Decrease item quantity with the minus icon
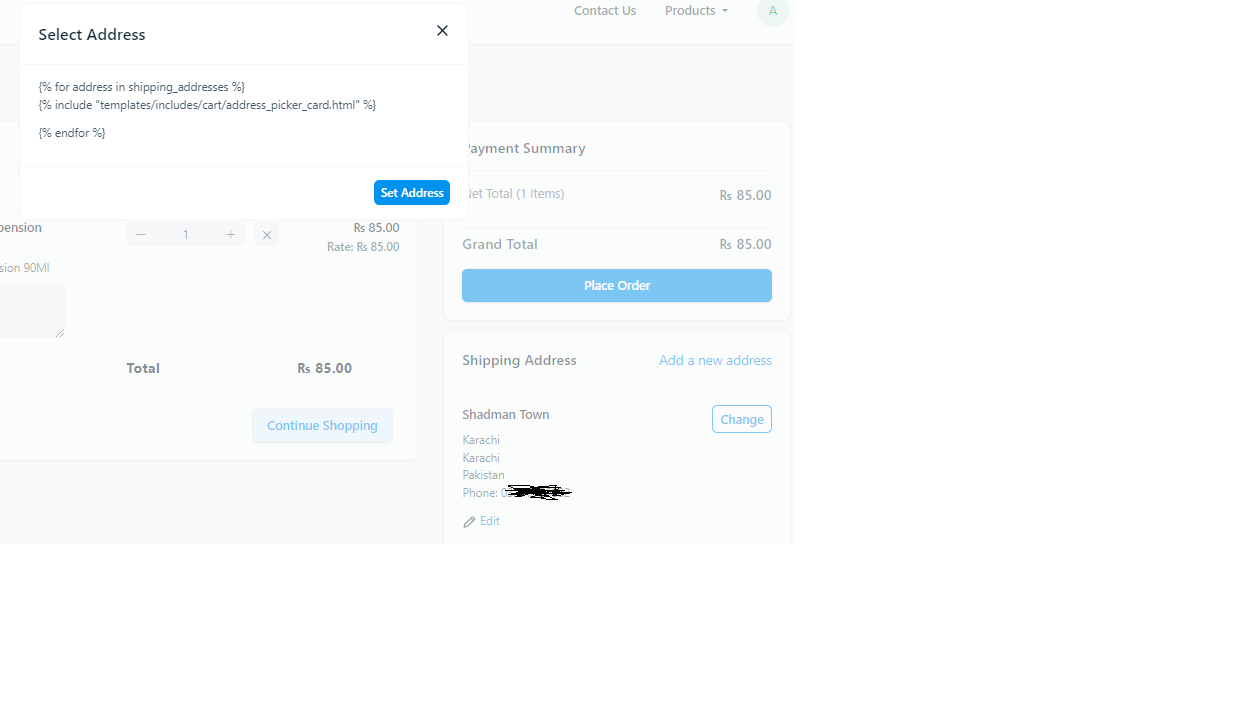Image resolution: width=1256 pixels, height=712 pixels. 140,233
